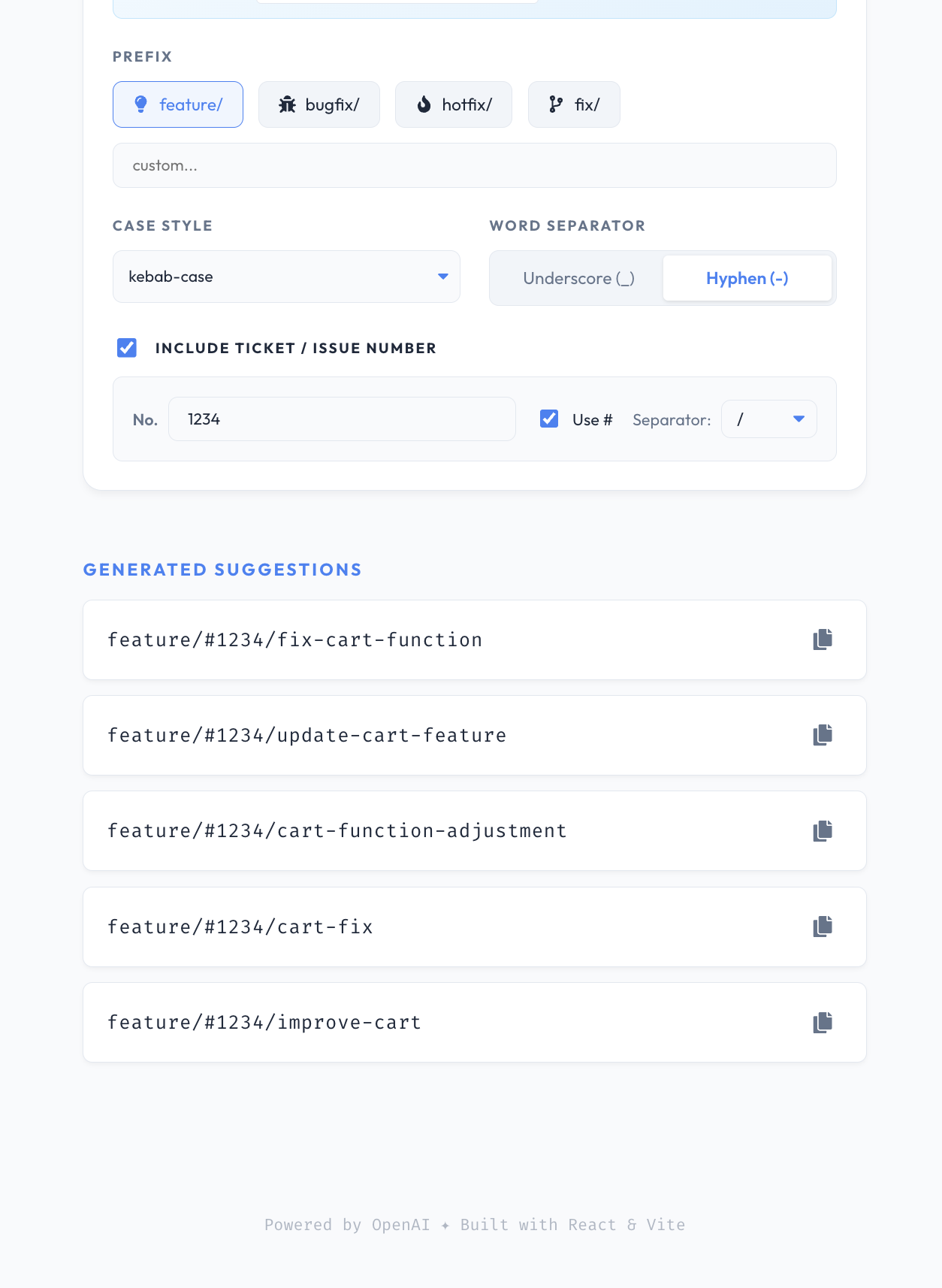The image size is (942, 1288).
Task: Copy the fix-cart-function branch name
Action: (x=823, y=639)
